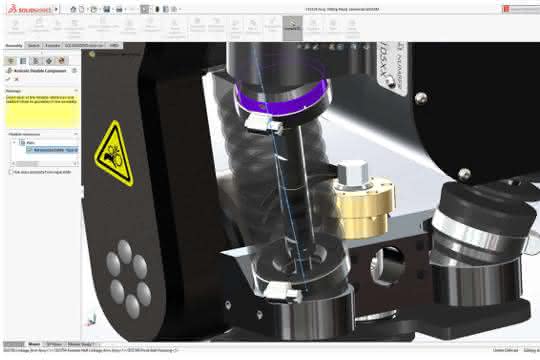Click the Activate Flexible Component title
Viewport: 540px width, 360px height.
point(40,71)
